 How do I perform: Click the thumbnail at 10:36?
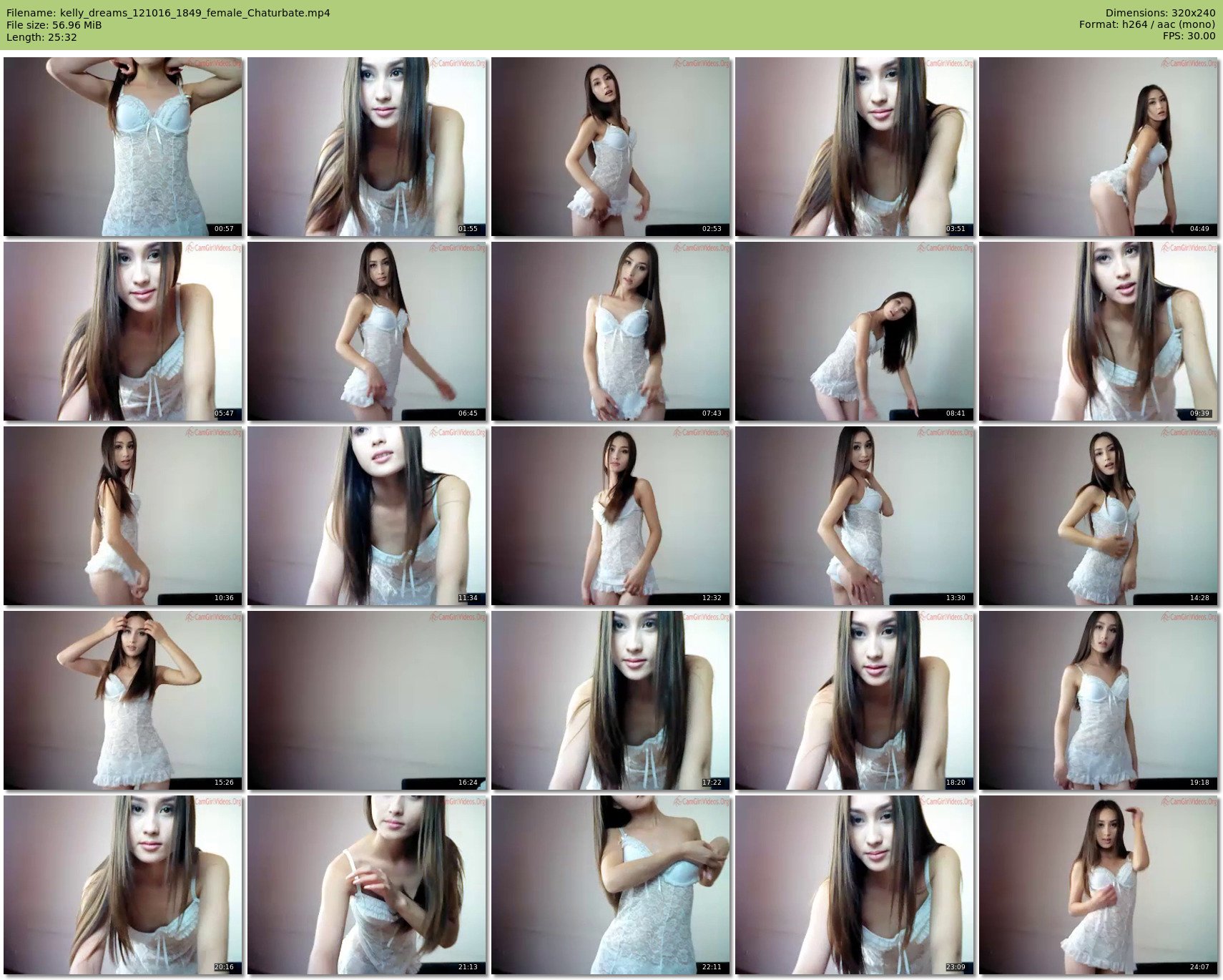pyautogui.click(x=122, y=516)
